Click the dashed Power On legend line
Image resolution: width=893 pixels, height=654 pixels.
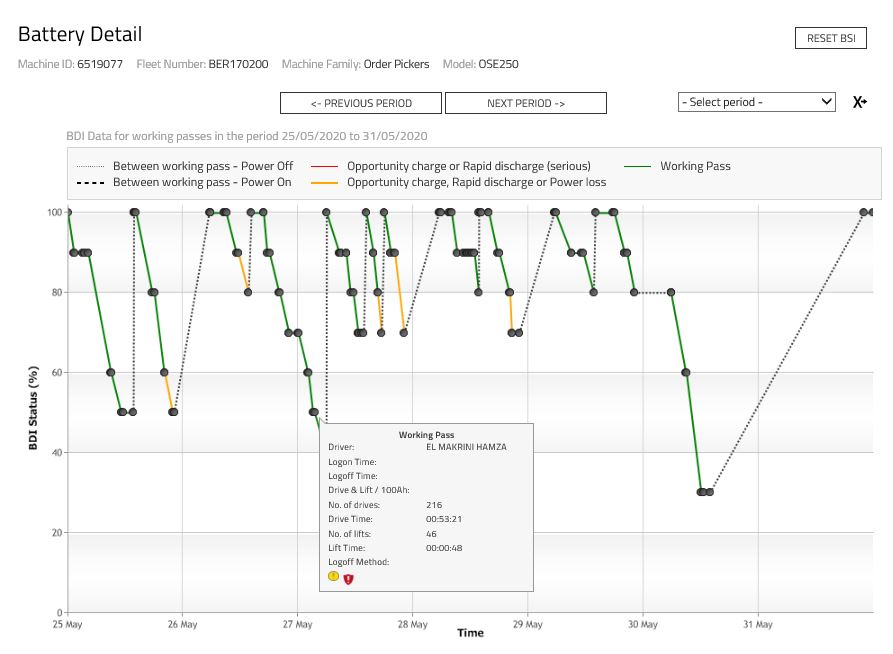pyautogui.click(x=90, y=183)
